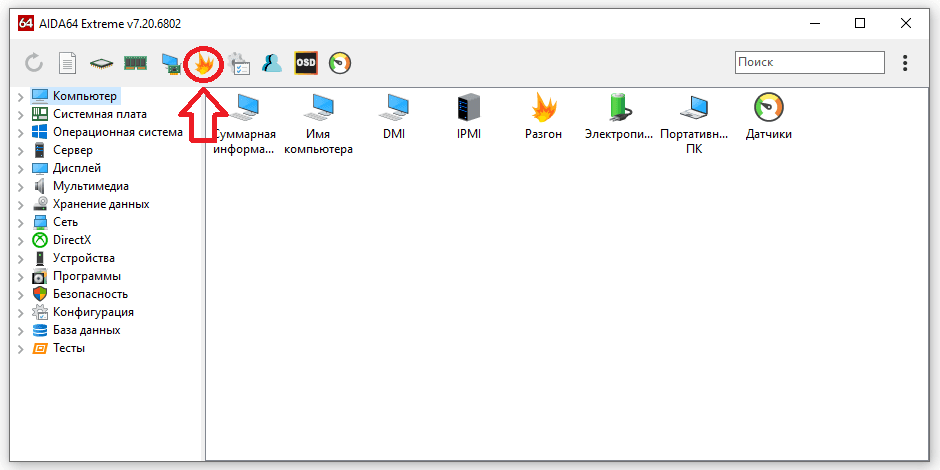Select Сеть in the tree
Screen dimensions: 940x470
(x=65, y=222)
